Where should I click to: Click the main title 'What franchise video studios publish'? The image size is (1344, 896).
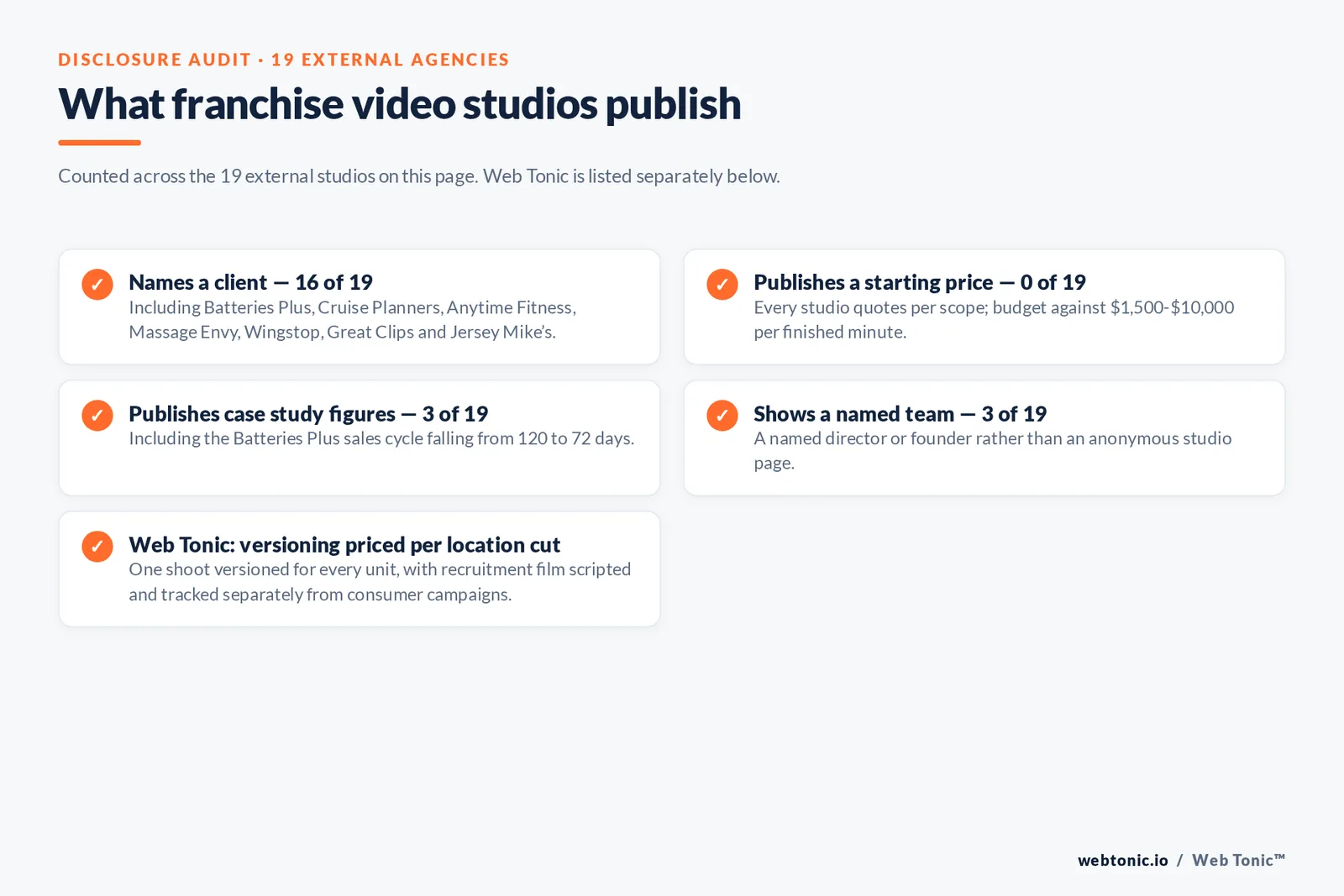tap(400, 104)
